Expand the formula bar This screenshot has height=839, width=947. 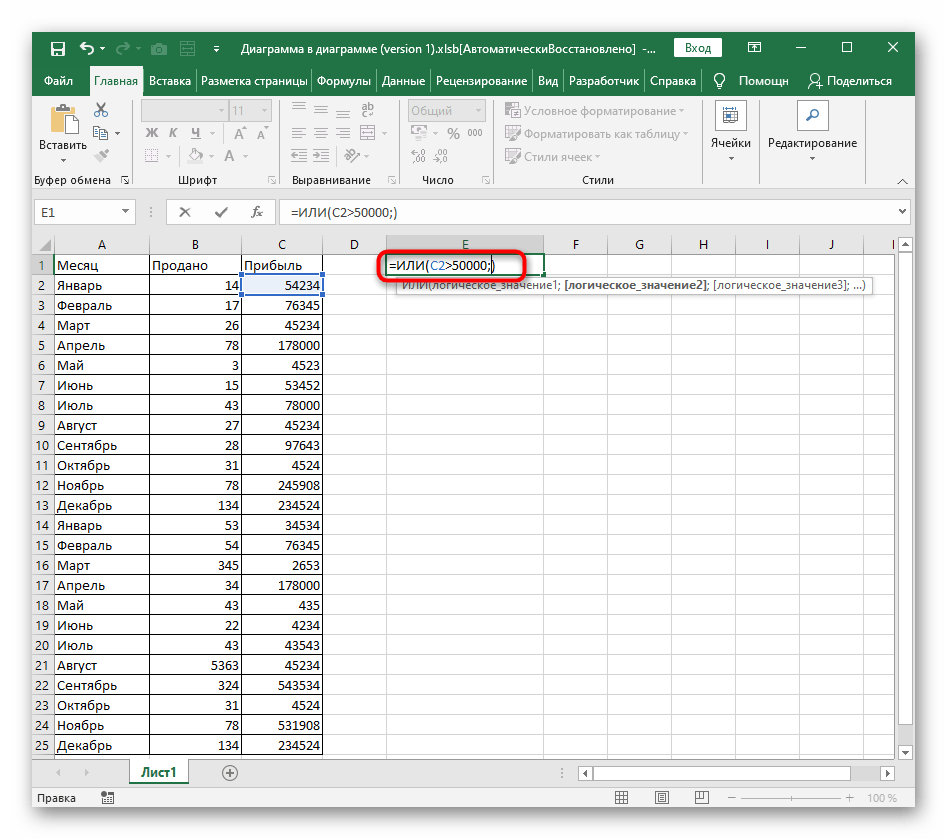tap(903, 212)
